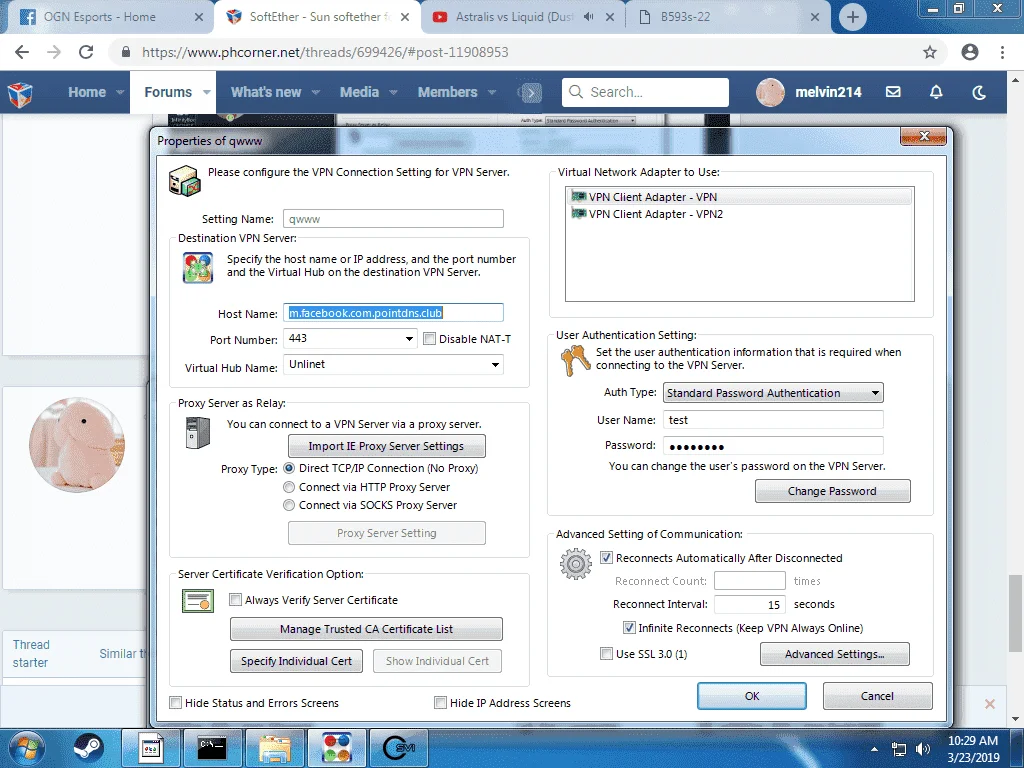
Task: Reload the phcorner page
Action: point(86,52)
